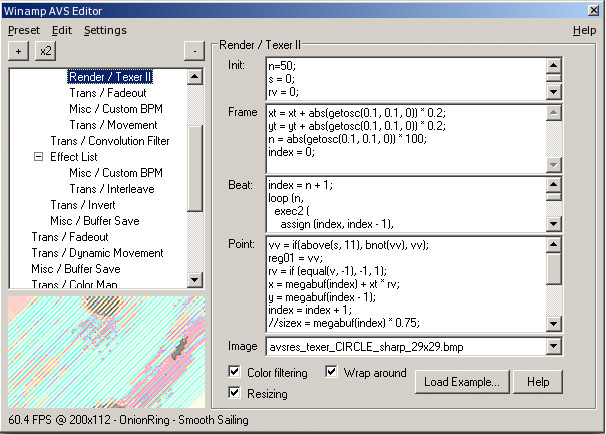Image resolution: width=606 pixels, height=434 pixels.
Task: Toggle the Color filtering checkbox
Action: (x=234, y=372)
